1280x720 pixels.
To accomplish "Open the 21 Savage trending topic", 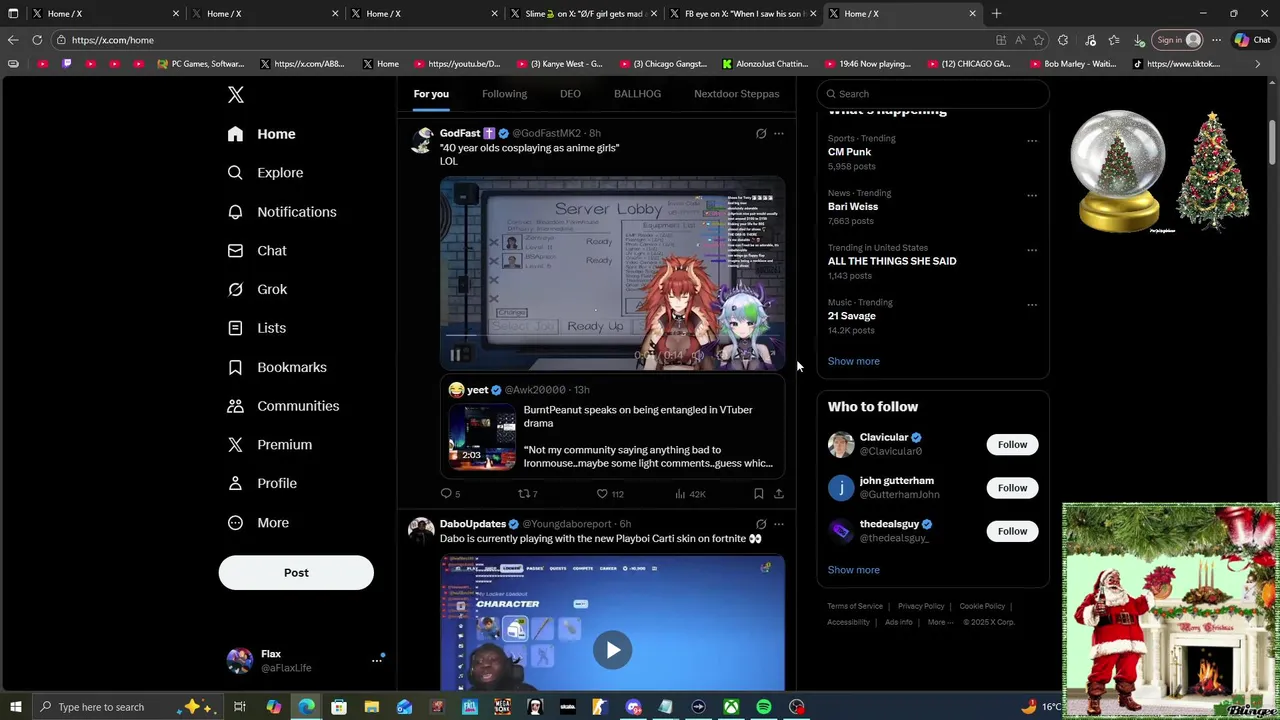I will [x=851, y=316].
